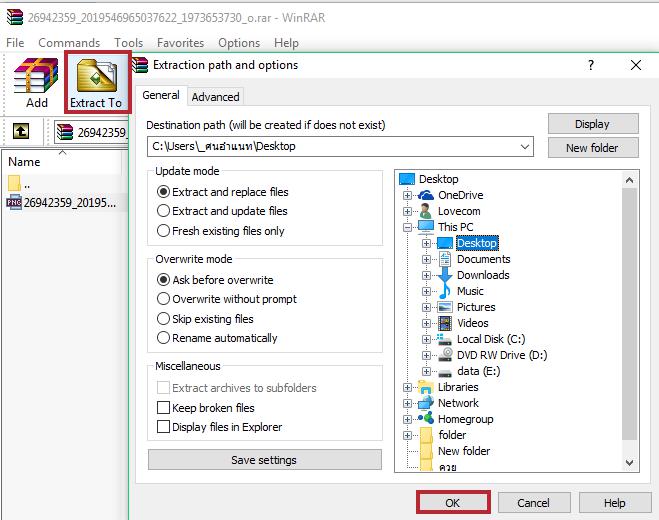Select Skip existing files option

[163, 318]
